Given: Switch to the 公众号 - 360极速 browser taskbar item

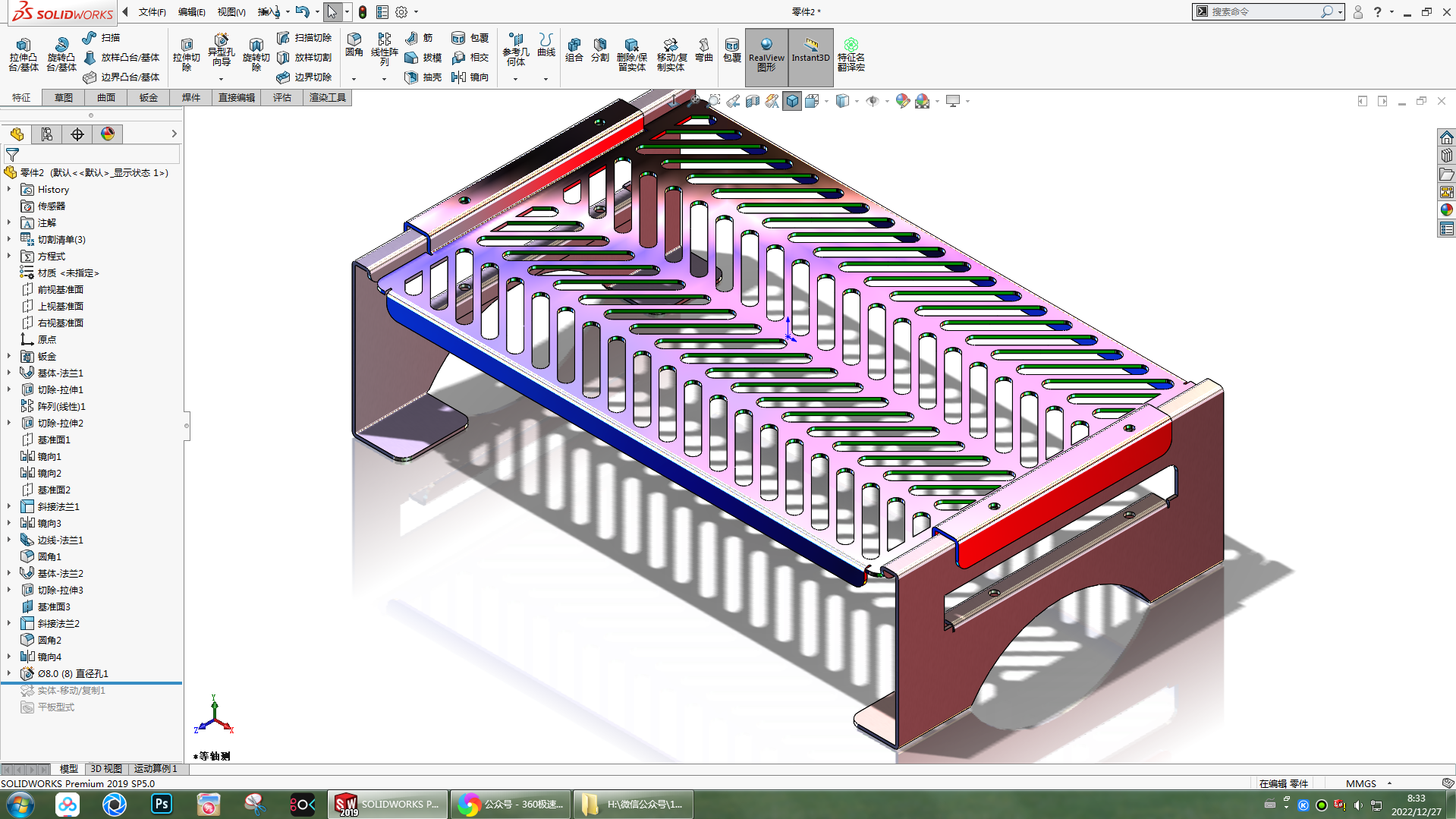Looking at the screenshot, I should point(510,805).
